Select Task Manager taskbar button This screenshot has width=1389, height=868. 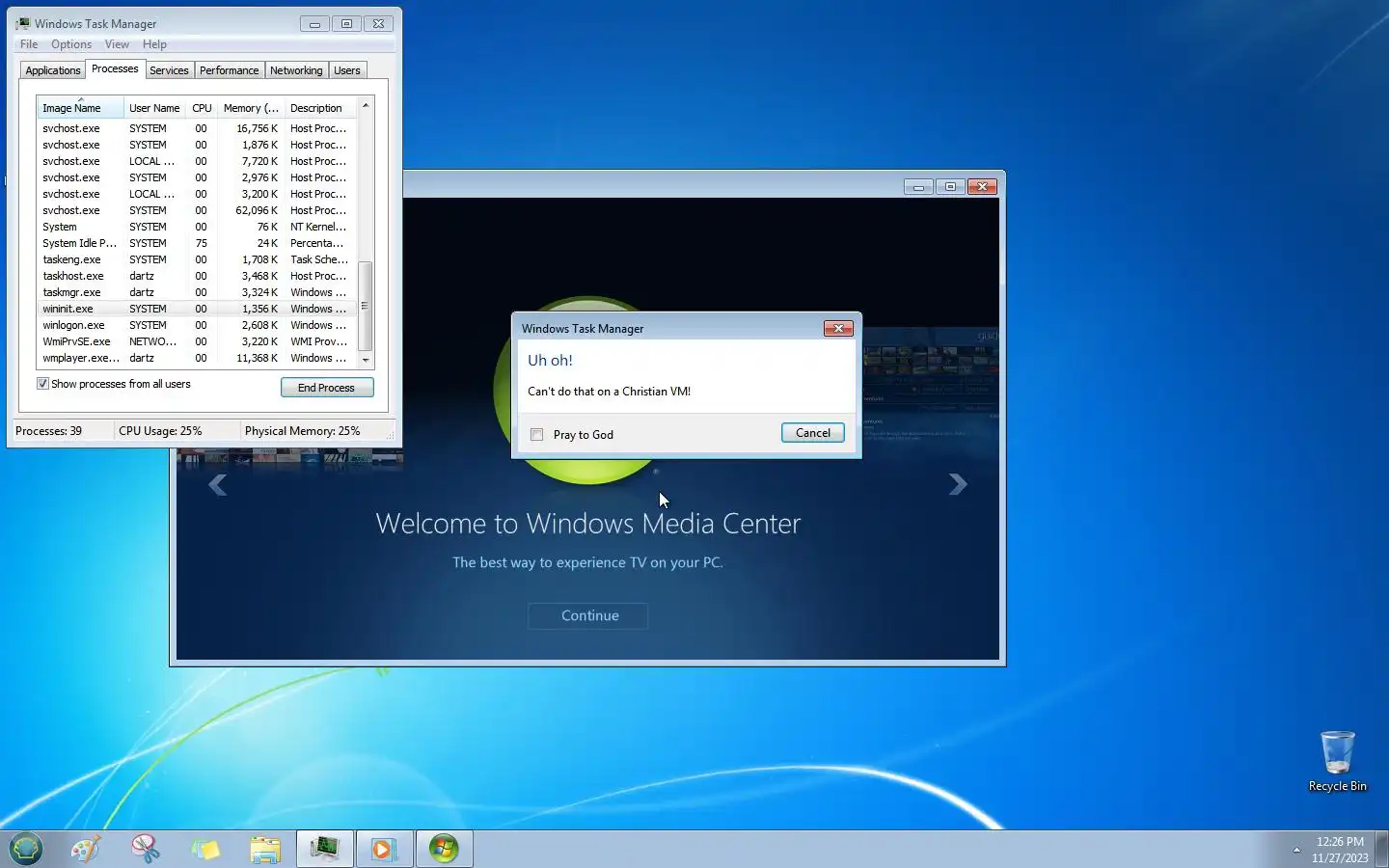click(x=325, y=849)
